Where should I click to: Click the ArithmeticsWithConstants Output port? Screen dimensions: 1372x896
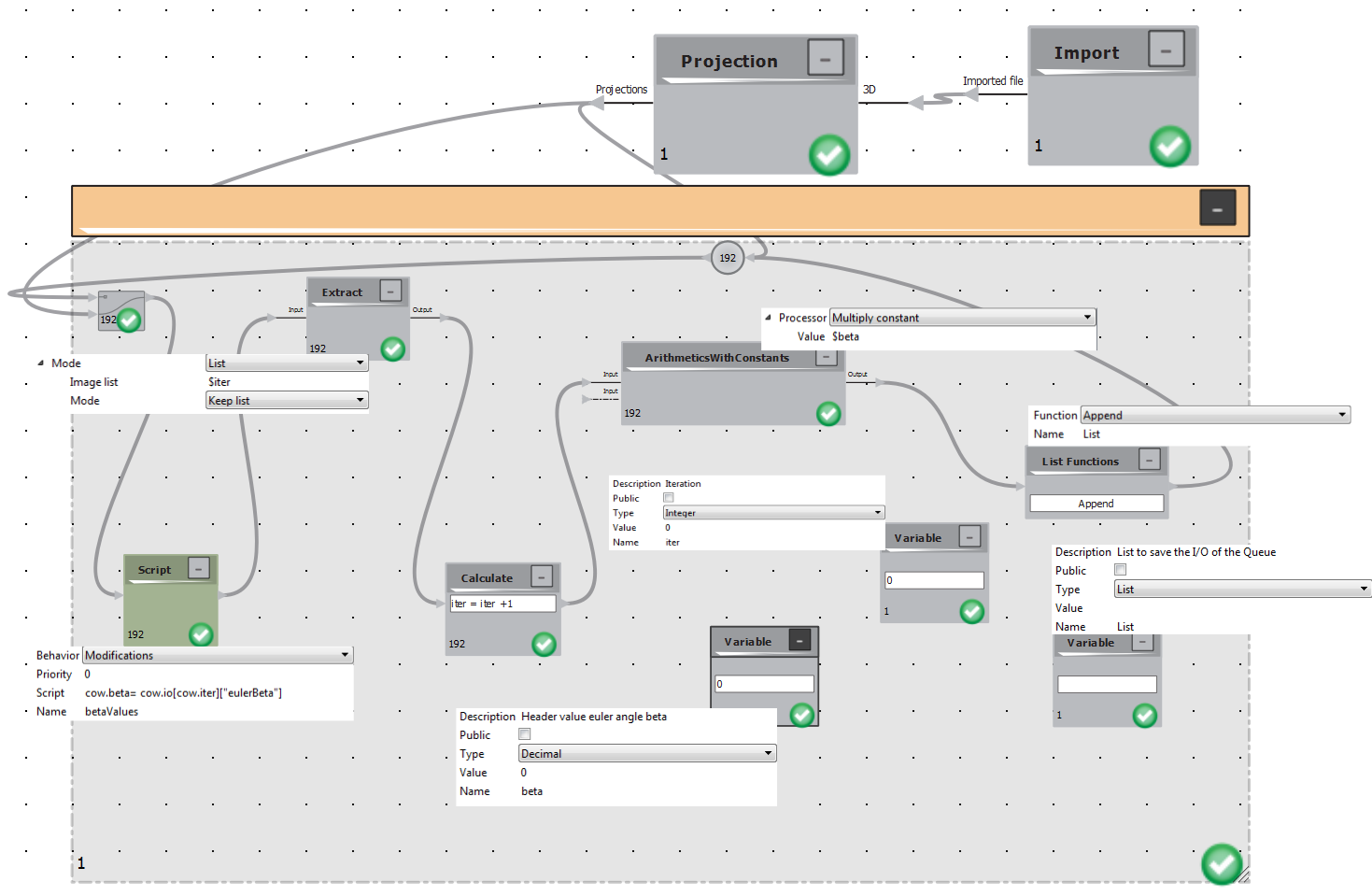(857, 374)
